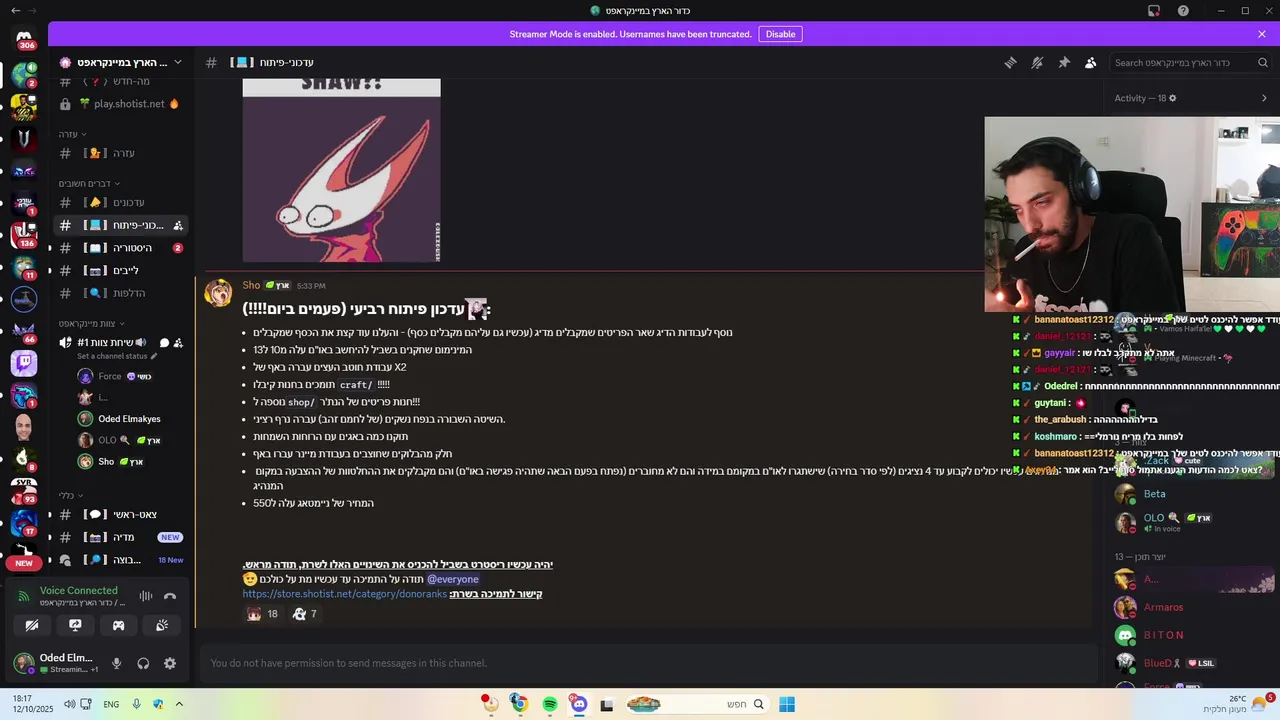Toggle noise suppression waveform icon
Image resolution: width=1280 pixels, height=720 pixels.
pos(146,596)
